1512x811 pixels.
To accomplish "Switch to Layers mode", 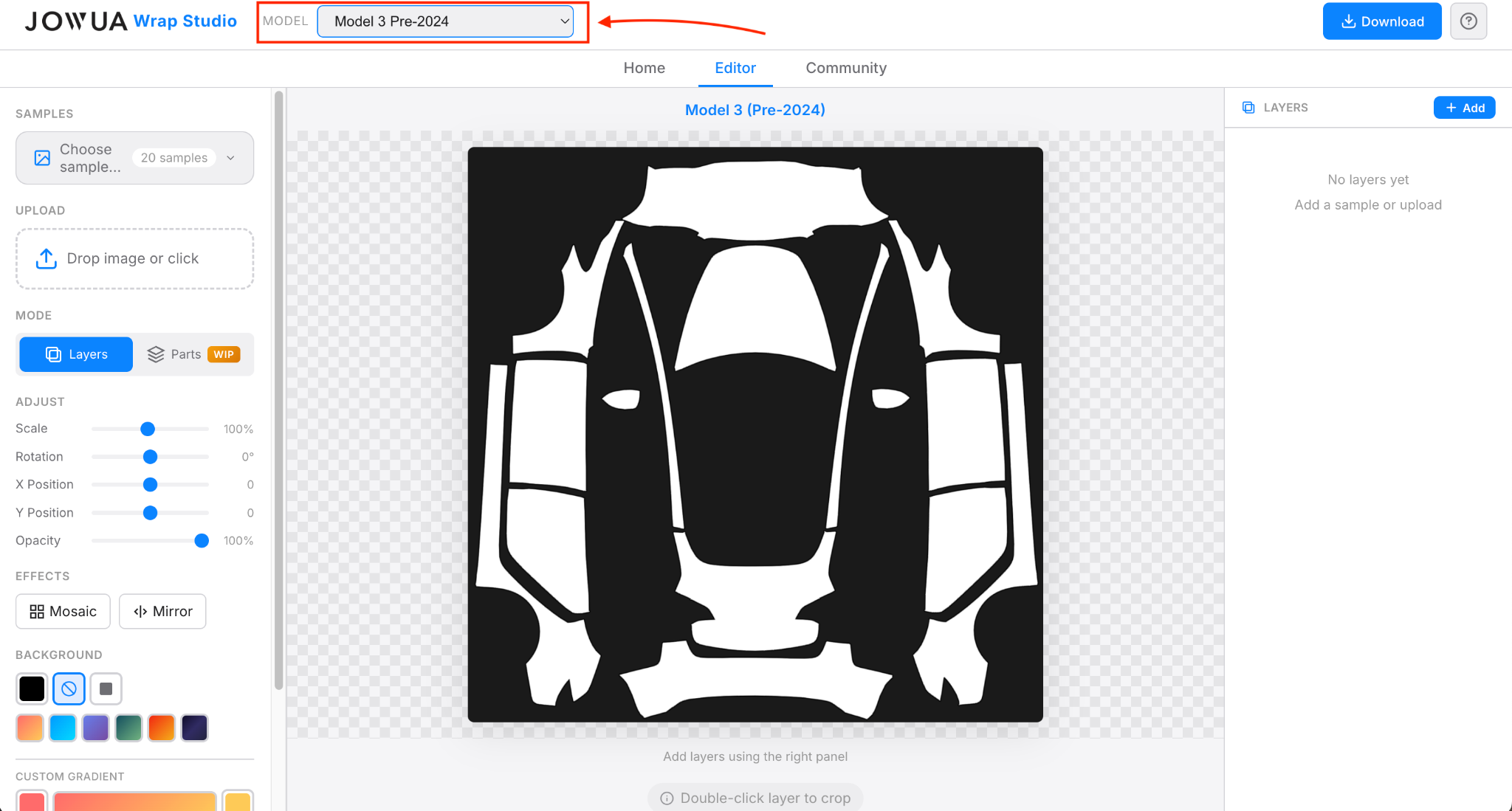I will (x=76, y=354).
